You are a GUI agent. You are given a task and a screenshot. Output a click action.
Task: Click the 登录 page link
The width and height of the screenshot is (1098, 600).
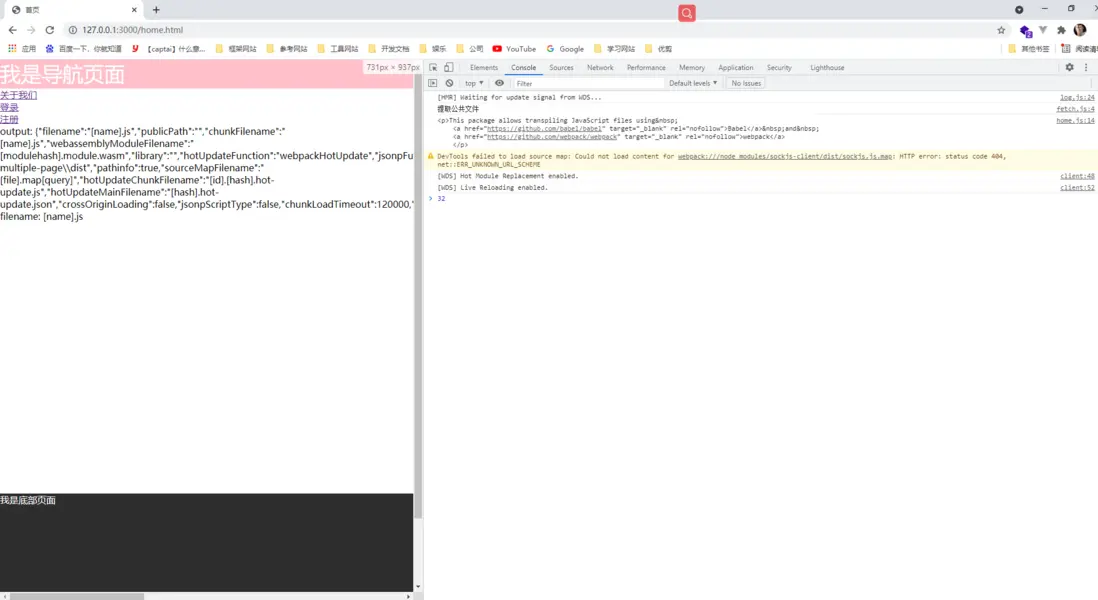click(9, 107)
